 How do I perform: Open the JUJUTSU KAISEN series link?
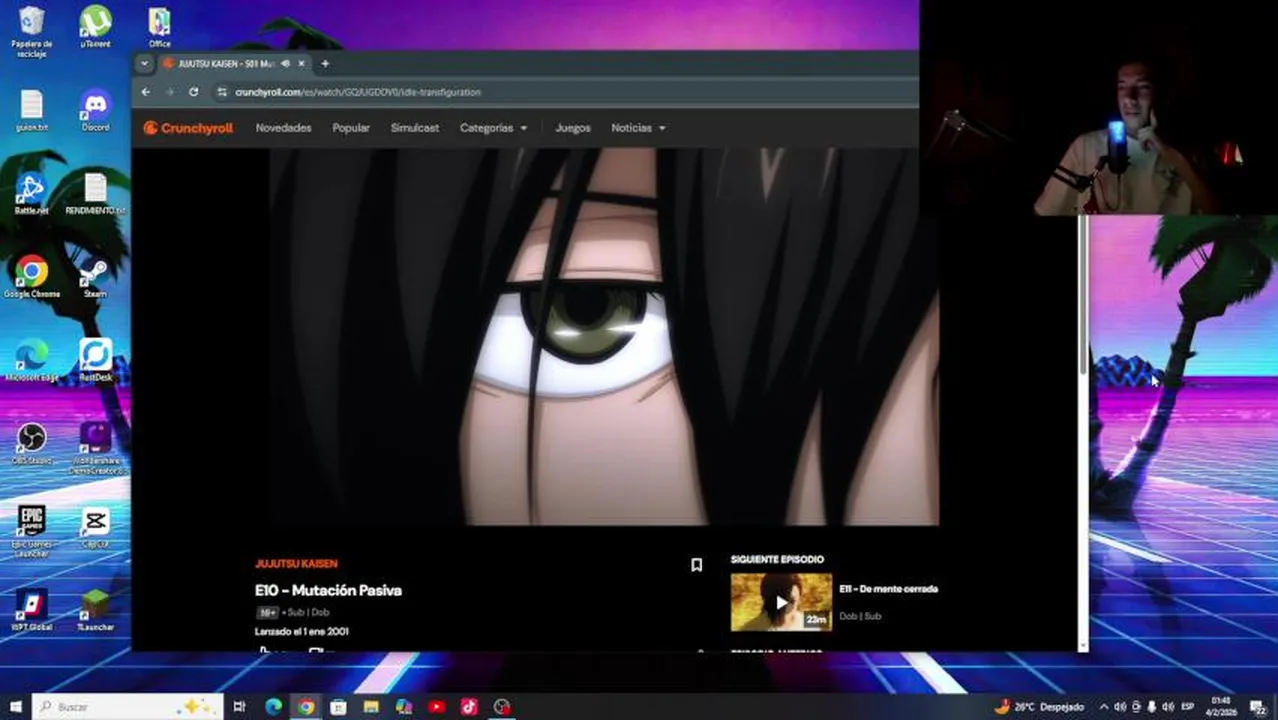pyautogui.click(x=296, y=564)
